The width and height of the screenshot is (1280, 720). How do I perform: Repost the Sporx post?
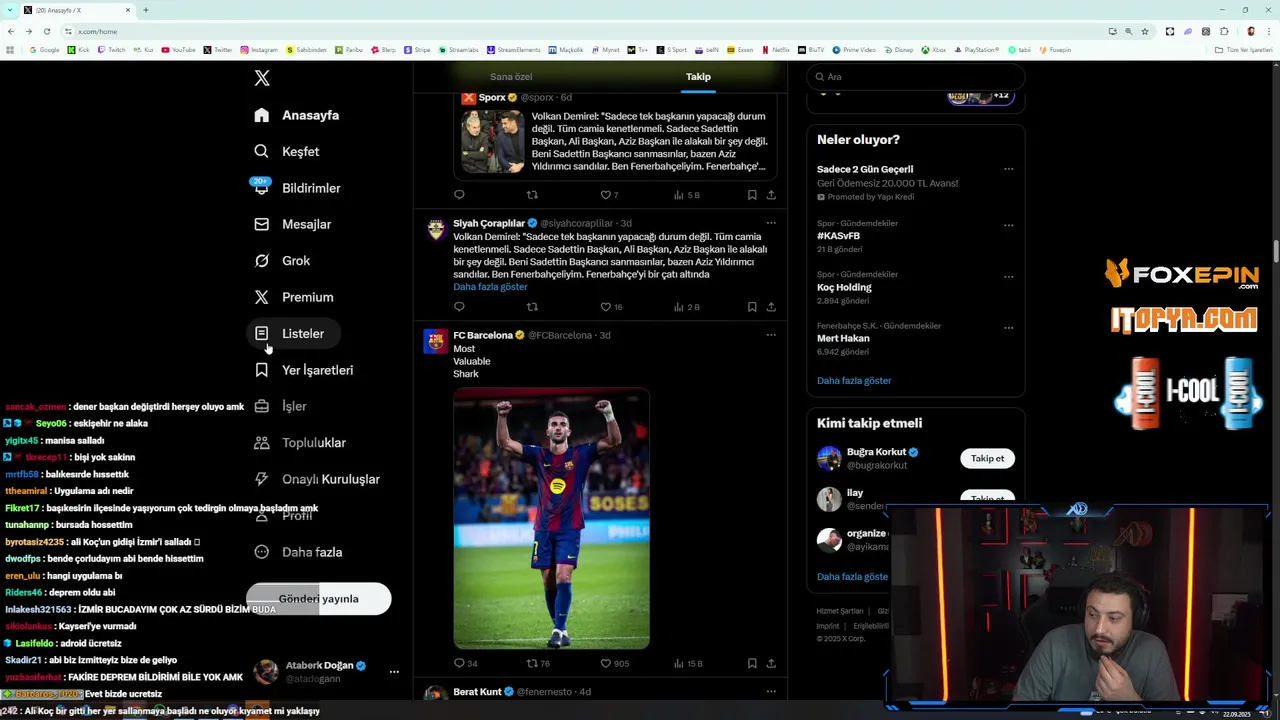532,195
